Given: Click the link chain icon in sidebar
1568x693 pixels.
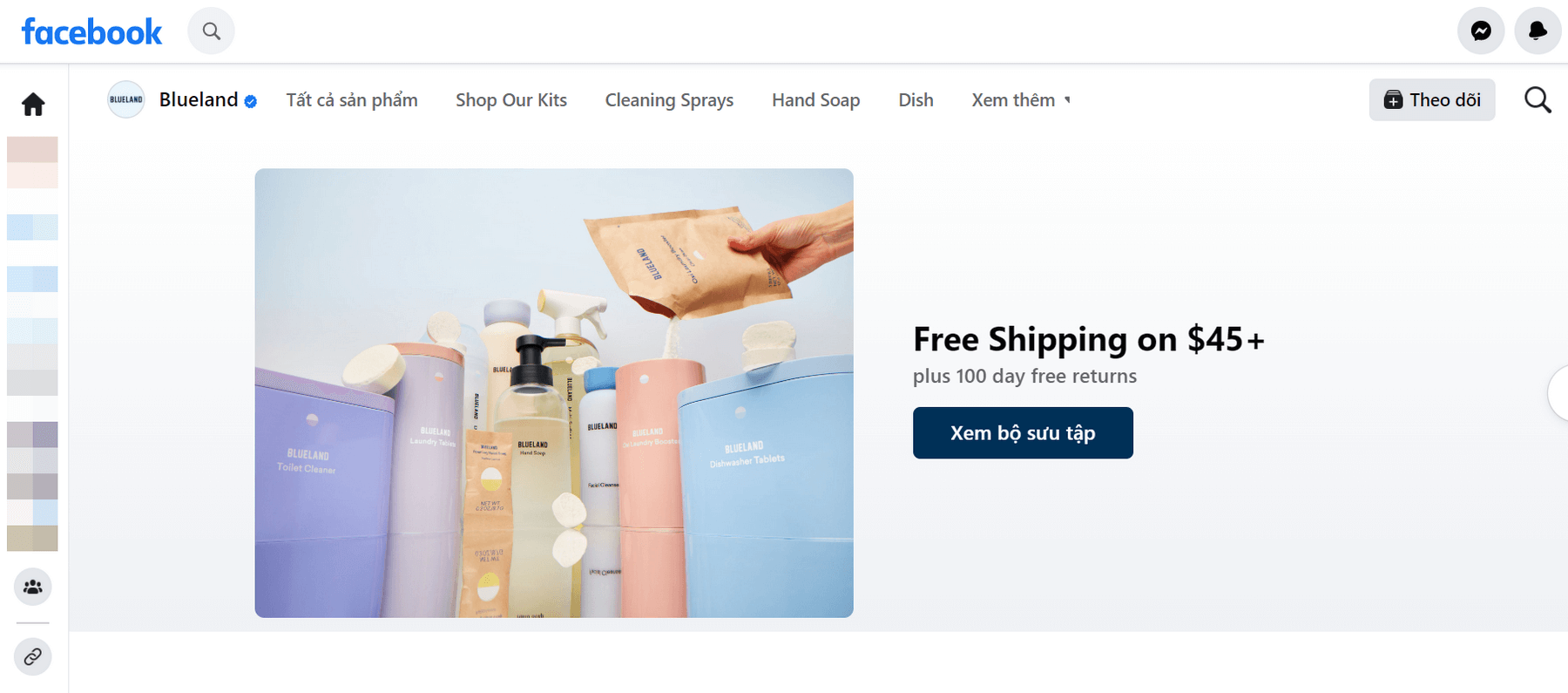Looking at the screenshot, I should point(33,656).
